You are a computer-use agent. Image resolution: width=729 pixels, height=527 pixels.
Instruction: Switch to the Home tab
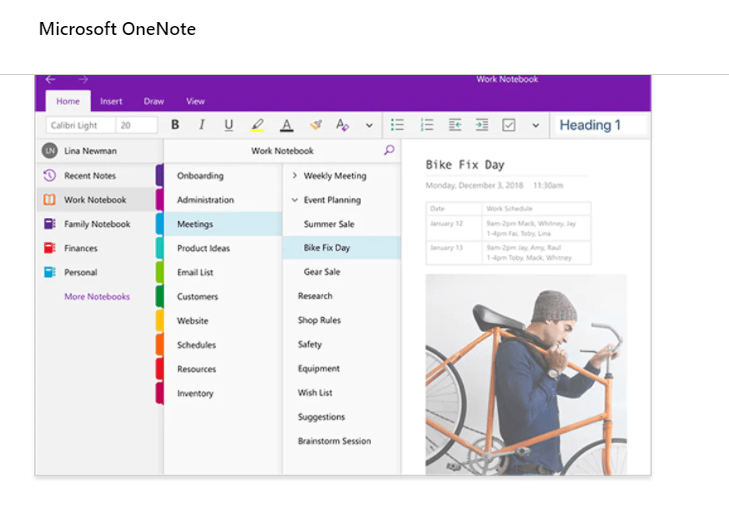coord(68,101)
